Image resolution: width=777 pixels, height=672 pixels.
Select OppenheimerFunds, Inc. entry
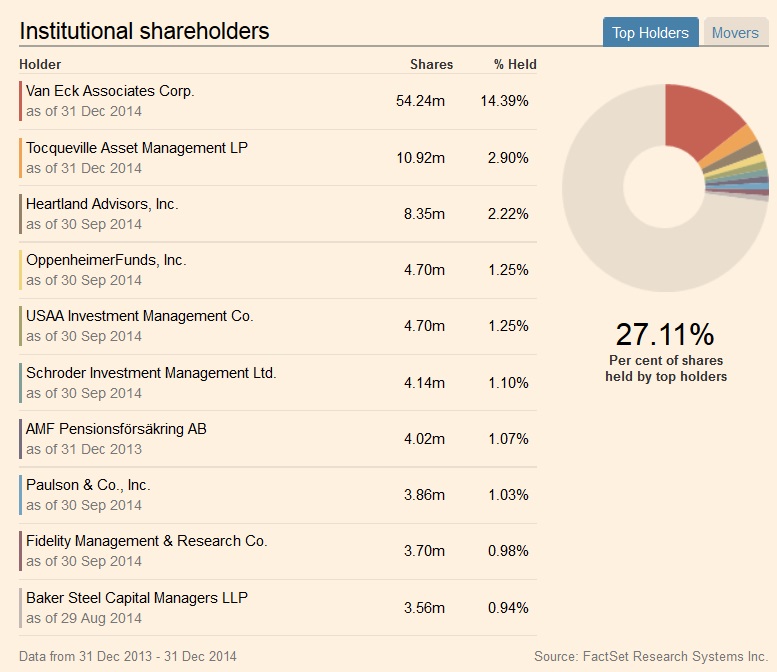pos(106,260)
